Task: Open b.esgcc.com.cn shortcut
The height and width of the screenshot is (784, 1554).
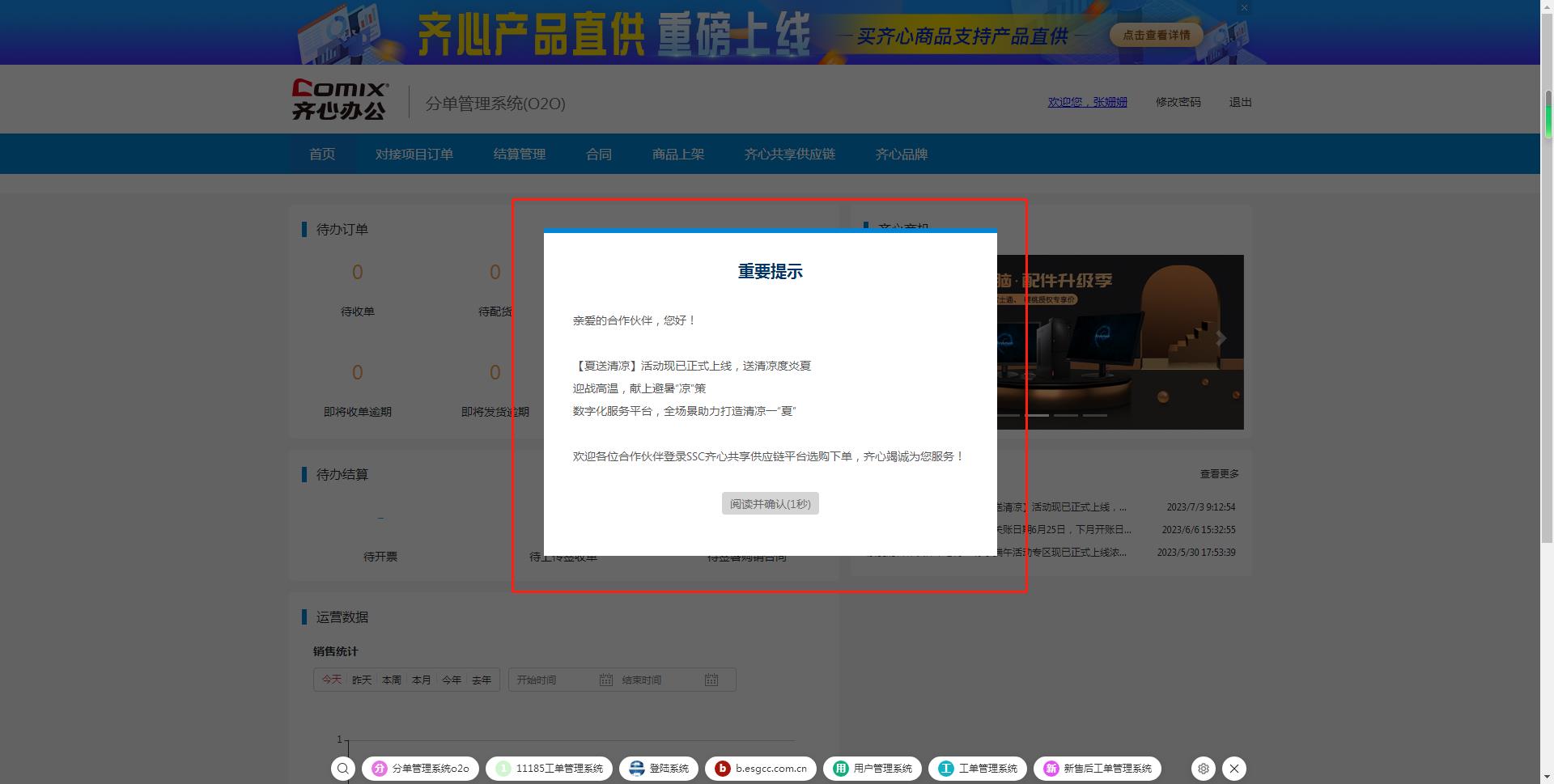Action: (x=761, y=769)
